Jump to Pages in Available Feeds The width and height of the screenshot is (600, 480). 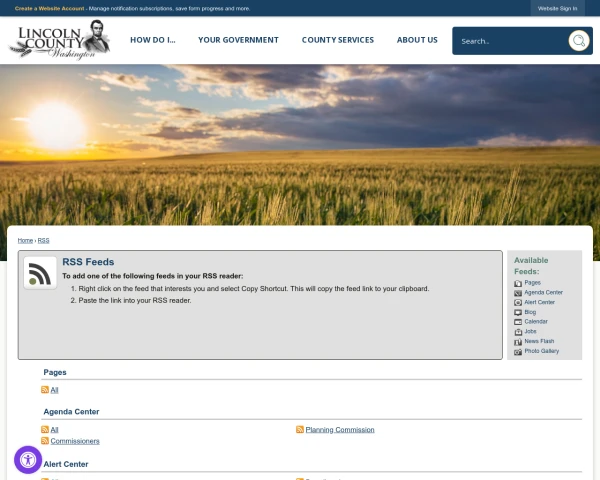point(532,282)
